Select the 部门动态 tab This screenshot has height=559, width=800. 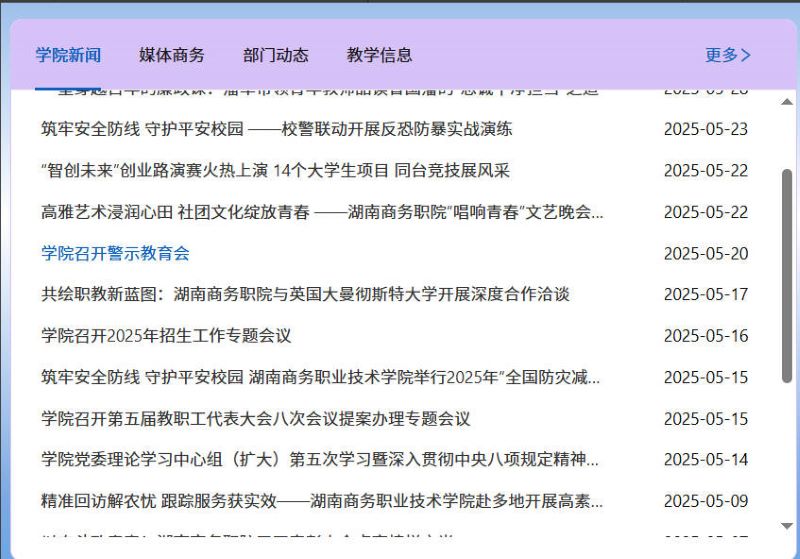pyautogui.click(x=275, y=55)
